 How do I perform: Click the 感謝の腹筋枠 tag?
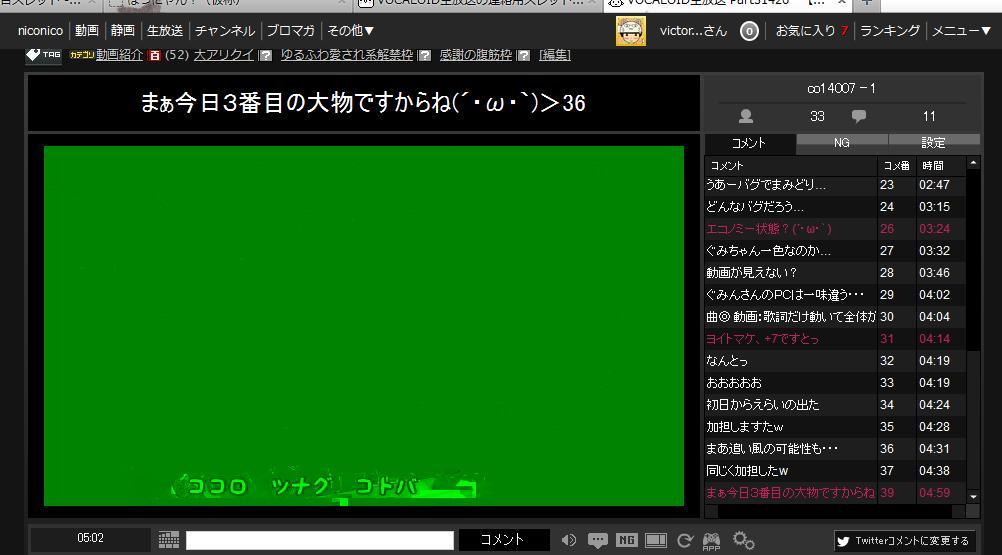[476, 55]
